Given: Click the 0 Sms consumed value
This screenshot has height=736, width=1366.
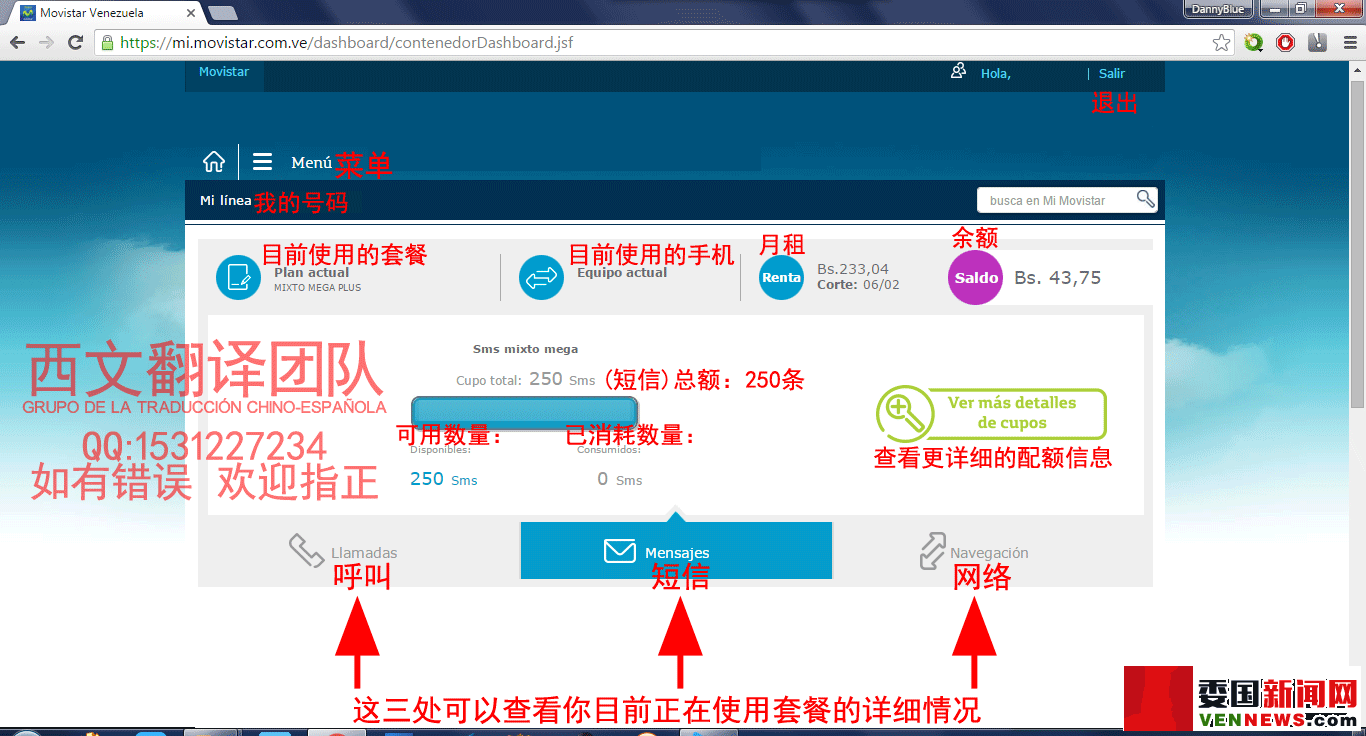Looking at the screenshot, I should 620,479.
